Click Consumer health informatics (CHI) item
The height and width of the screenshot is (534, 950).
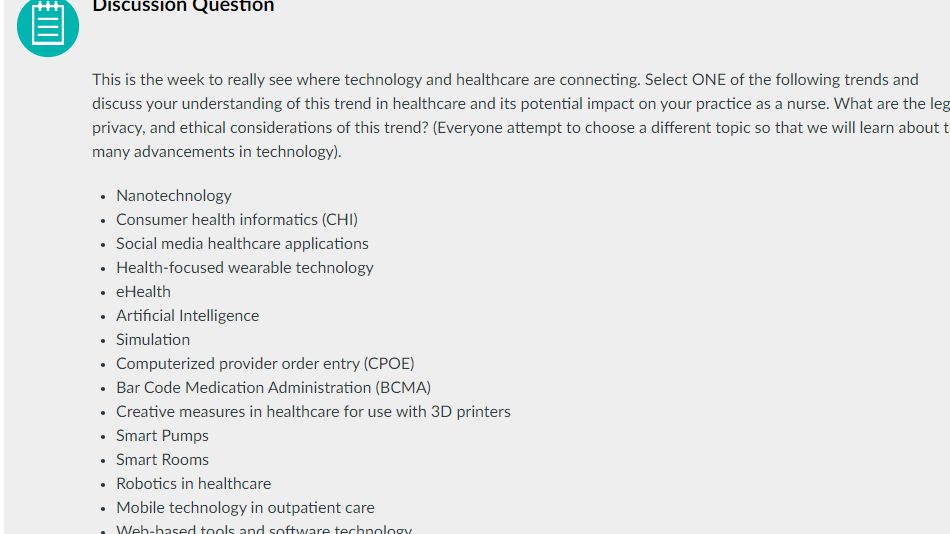(x=236, y=219)
